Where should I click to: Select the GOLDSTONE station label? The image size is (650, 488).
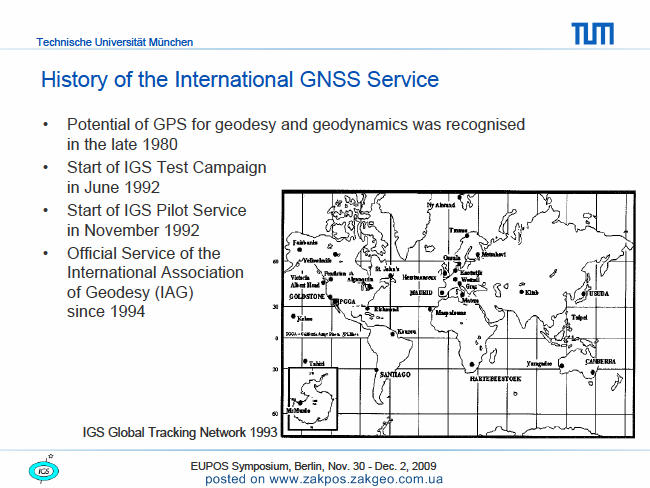307,296
